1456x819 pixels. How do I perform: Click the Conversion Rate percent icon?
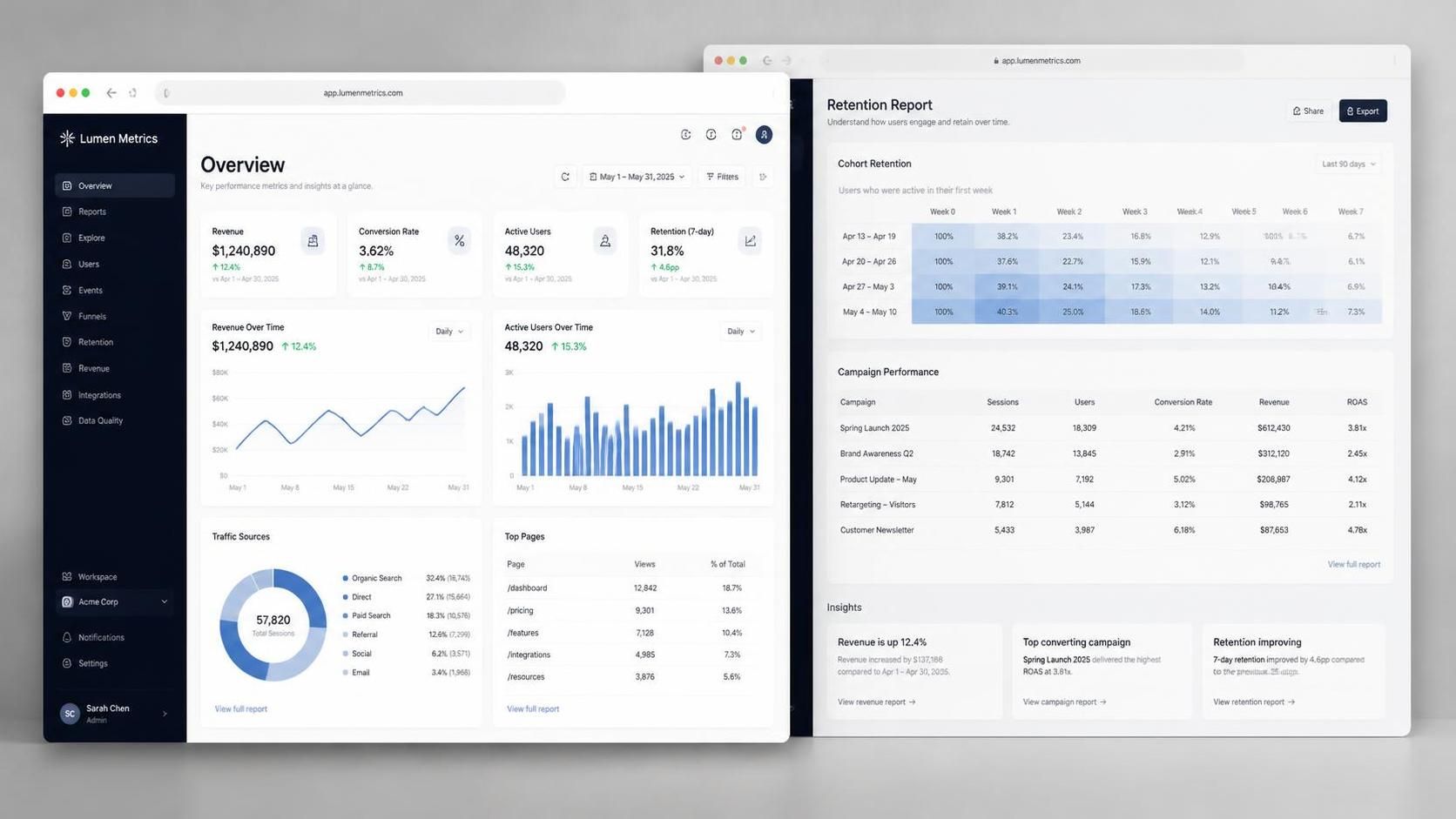tap(459, 241)
